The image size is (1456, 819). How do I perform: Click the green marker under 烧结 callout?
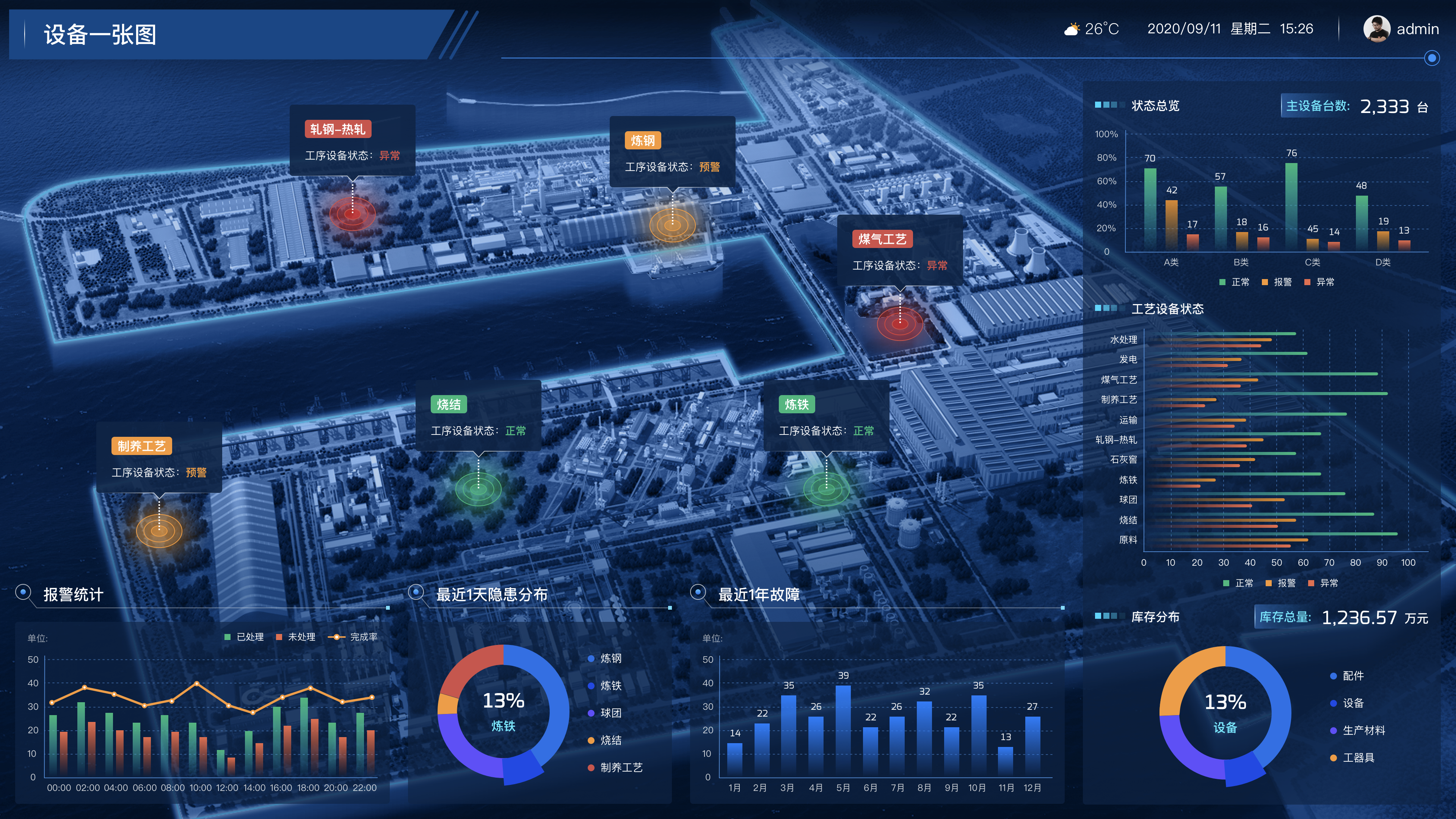pos(478,489)
